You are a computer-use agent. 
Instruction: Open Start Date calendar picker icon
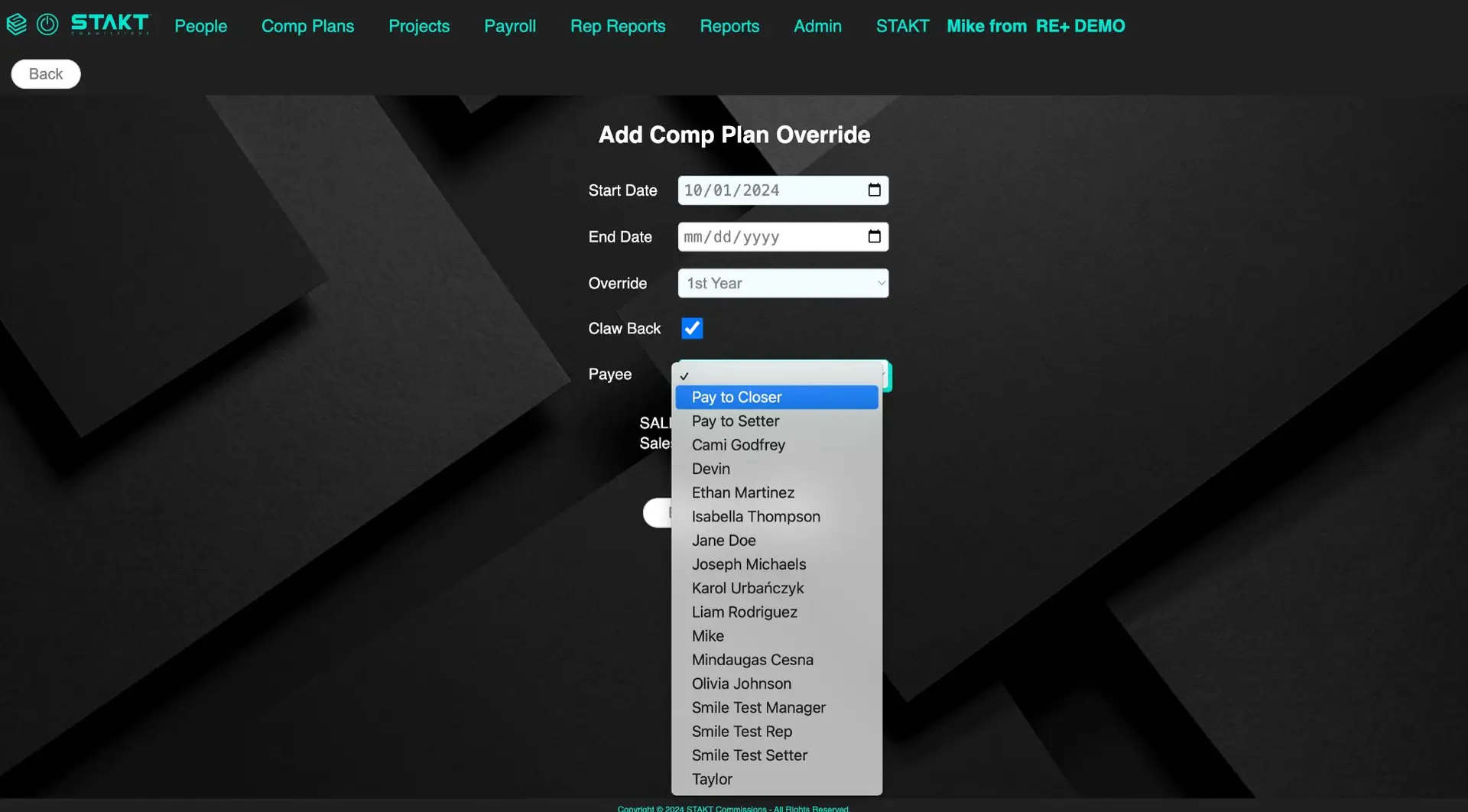[x=875, y=190]
